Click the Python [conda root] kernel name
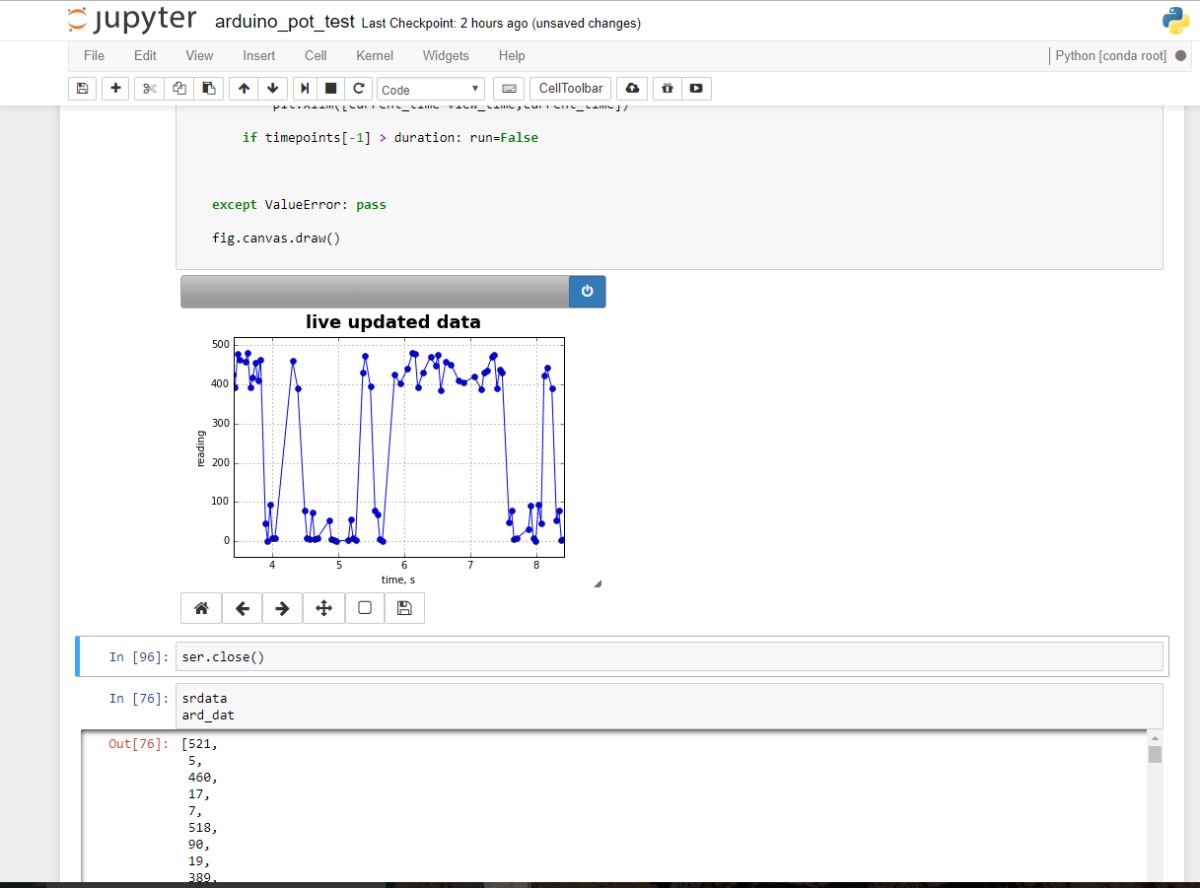 1111,55
